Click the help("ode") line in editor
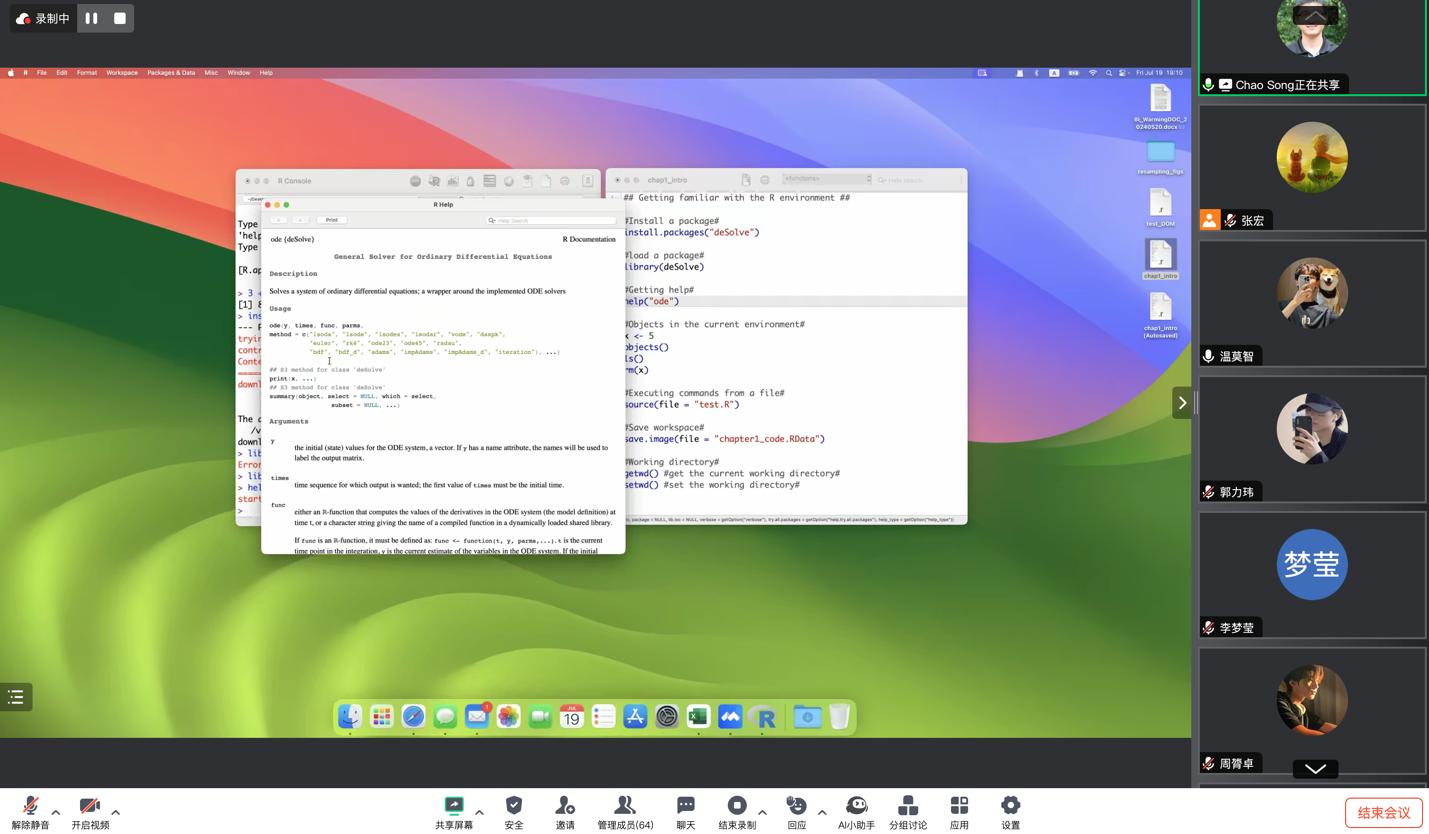 652,301
